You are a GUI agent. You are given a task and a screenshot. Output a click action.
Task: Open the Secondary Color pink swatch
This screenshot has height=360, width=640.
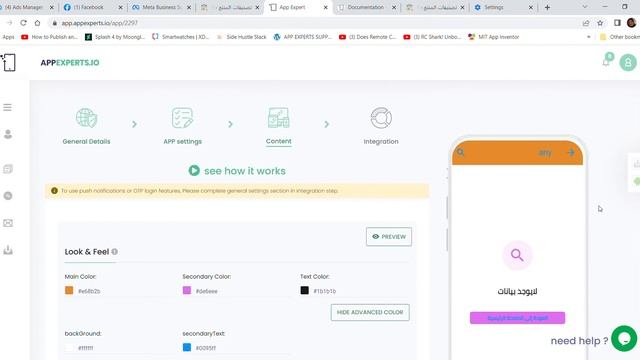(187, 290)
